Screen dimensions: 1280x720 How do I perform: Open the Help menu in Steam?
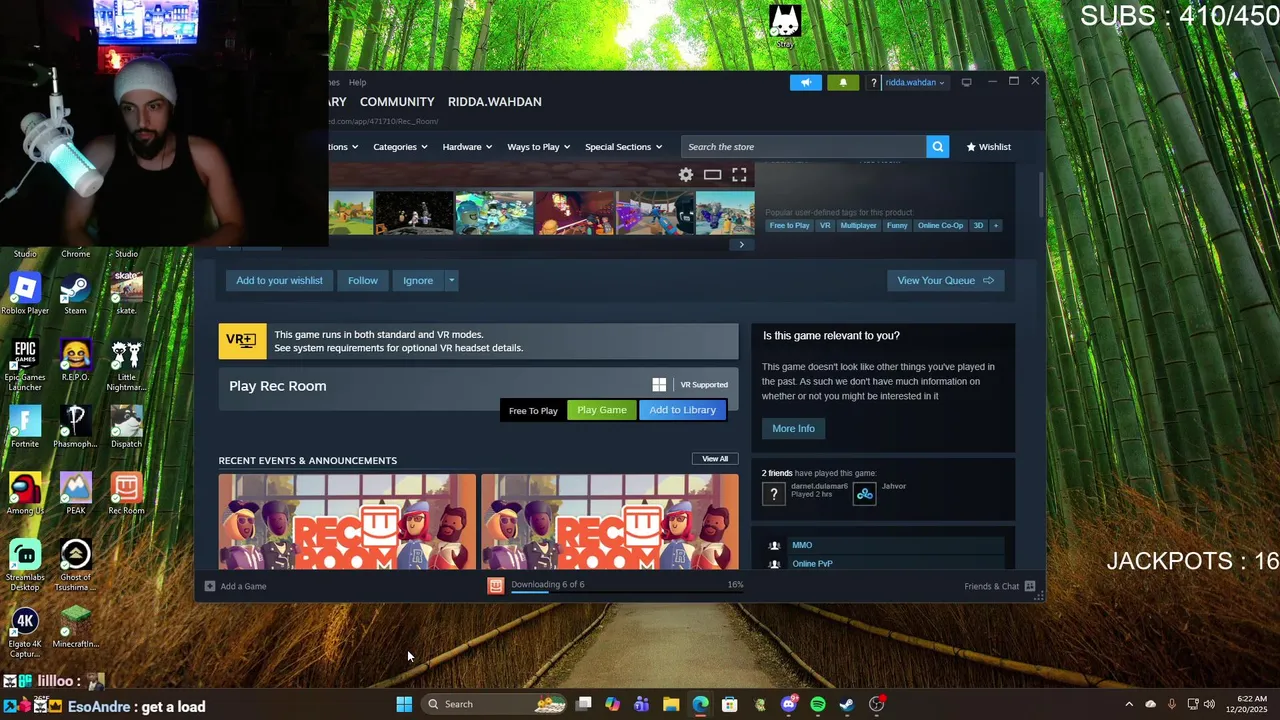point(357,82)
